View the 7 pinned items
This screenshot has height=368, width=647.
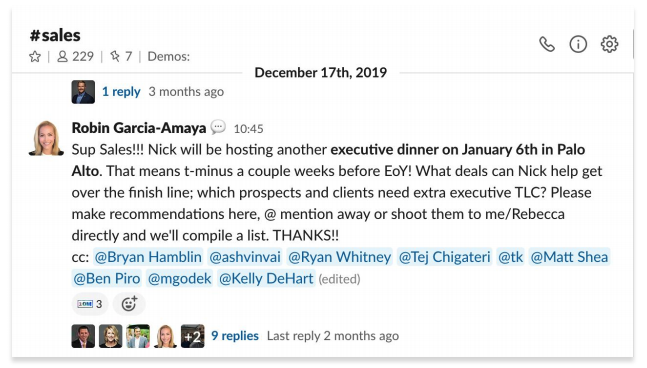[121, 57]
